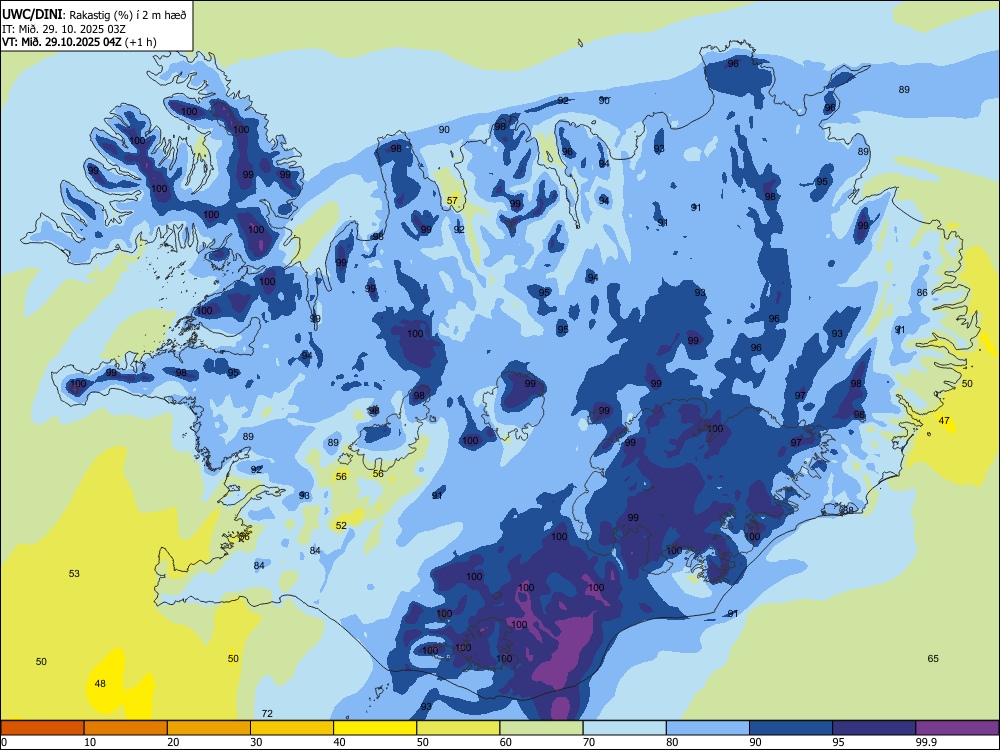Select the purple above-99.9 legend swatch
The image size is (1000, 750).
pyautogui.click(x=957, y=728)
